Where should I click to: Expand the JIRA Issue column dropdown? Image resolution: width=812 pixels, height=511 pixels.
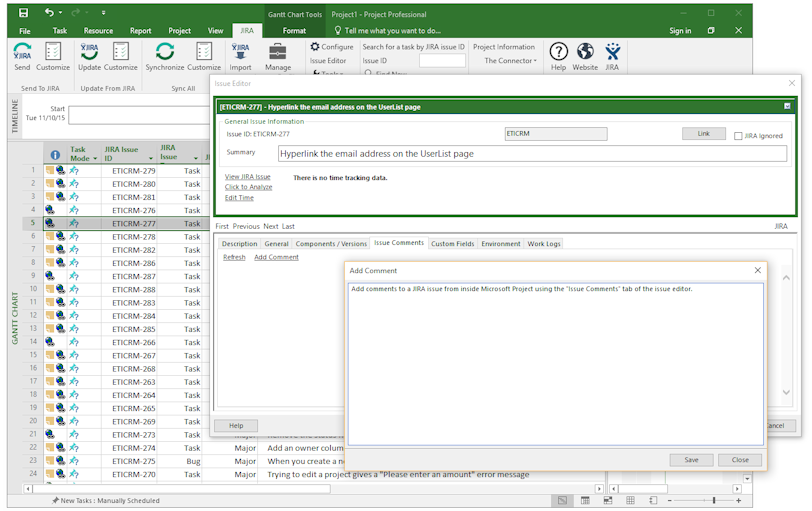196,158
